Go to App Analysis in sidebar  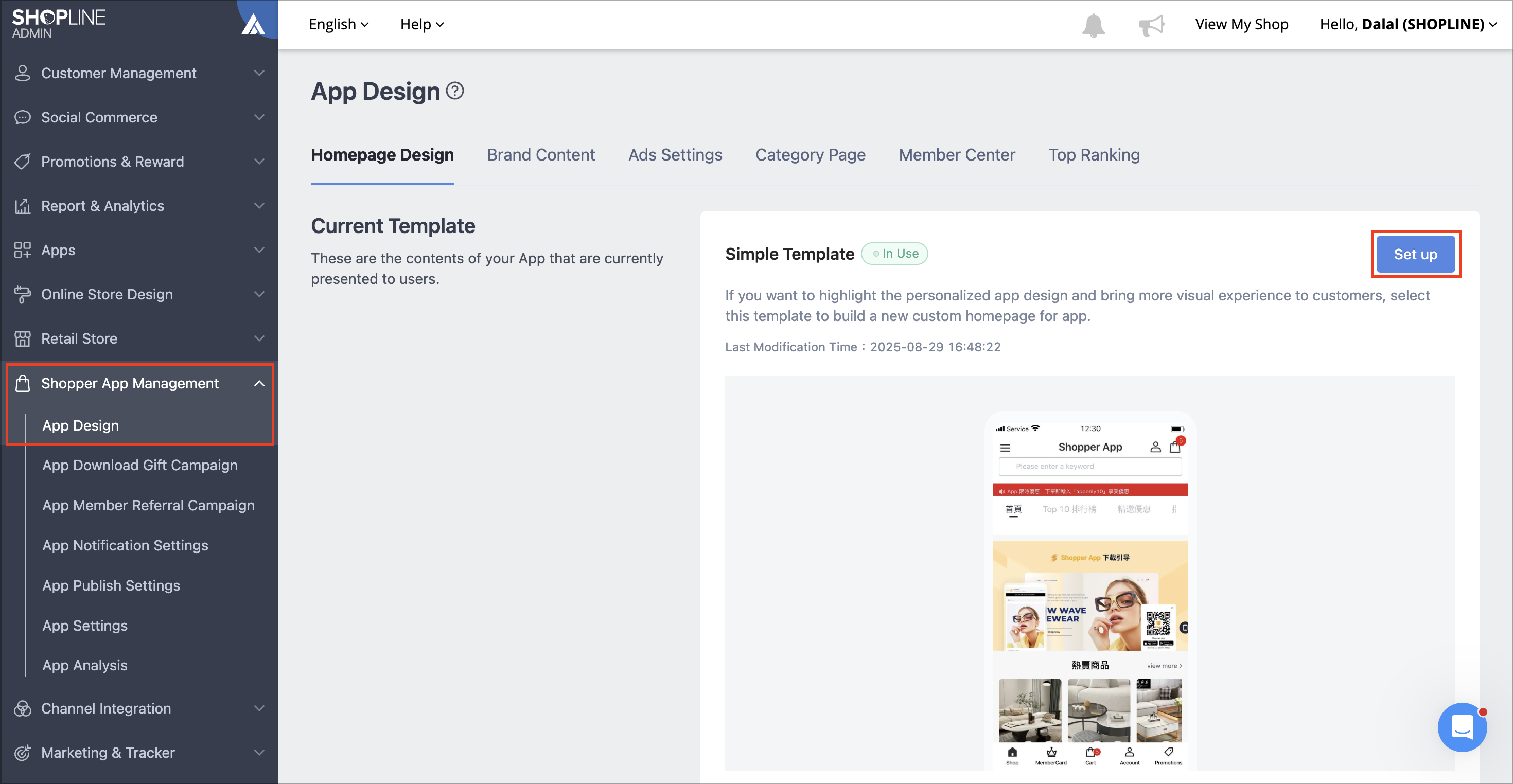(x=84, y=665)
